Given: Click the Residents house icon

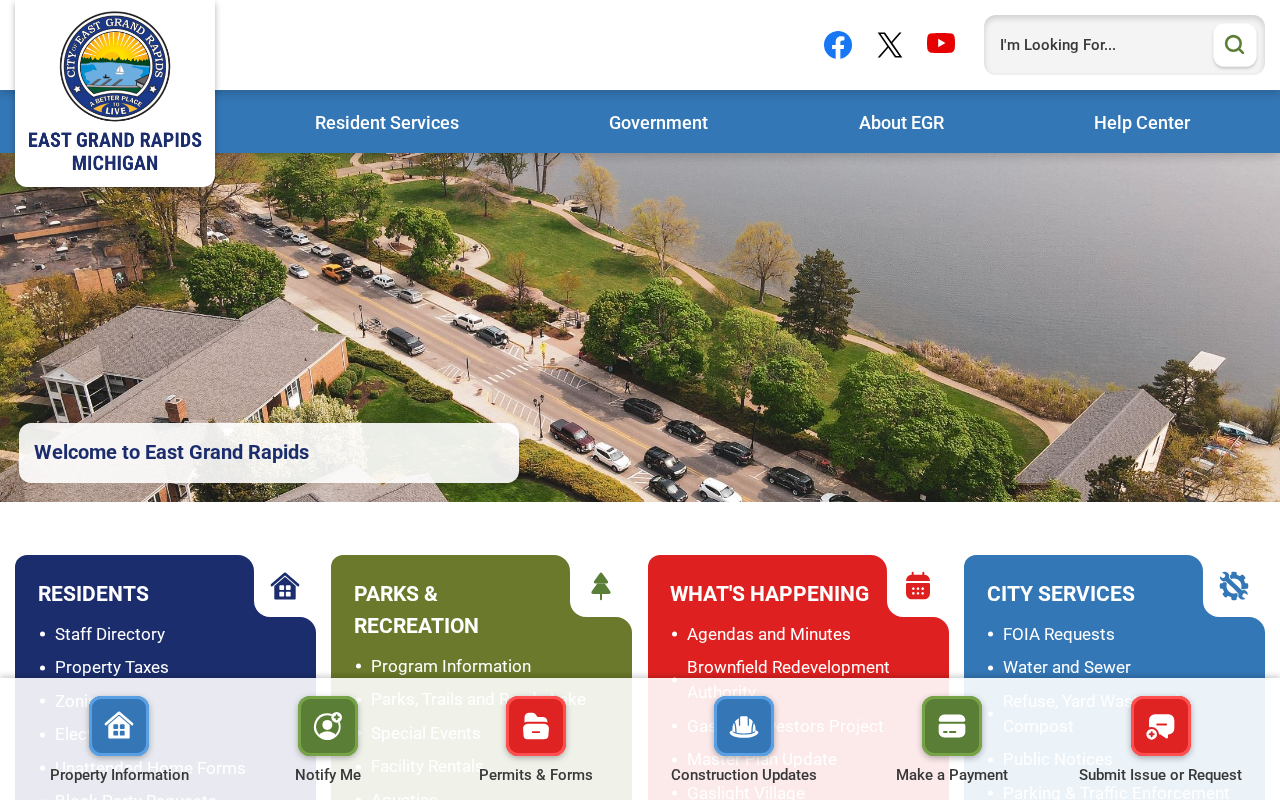Looking at the screenshot, I should coord(285,586).
